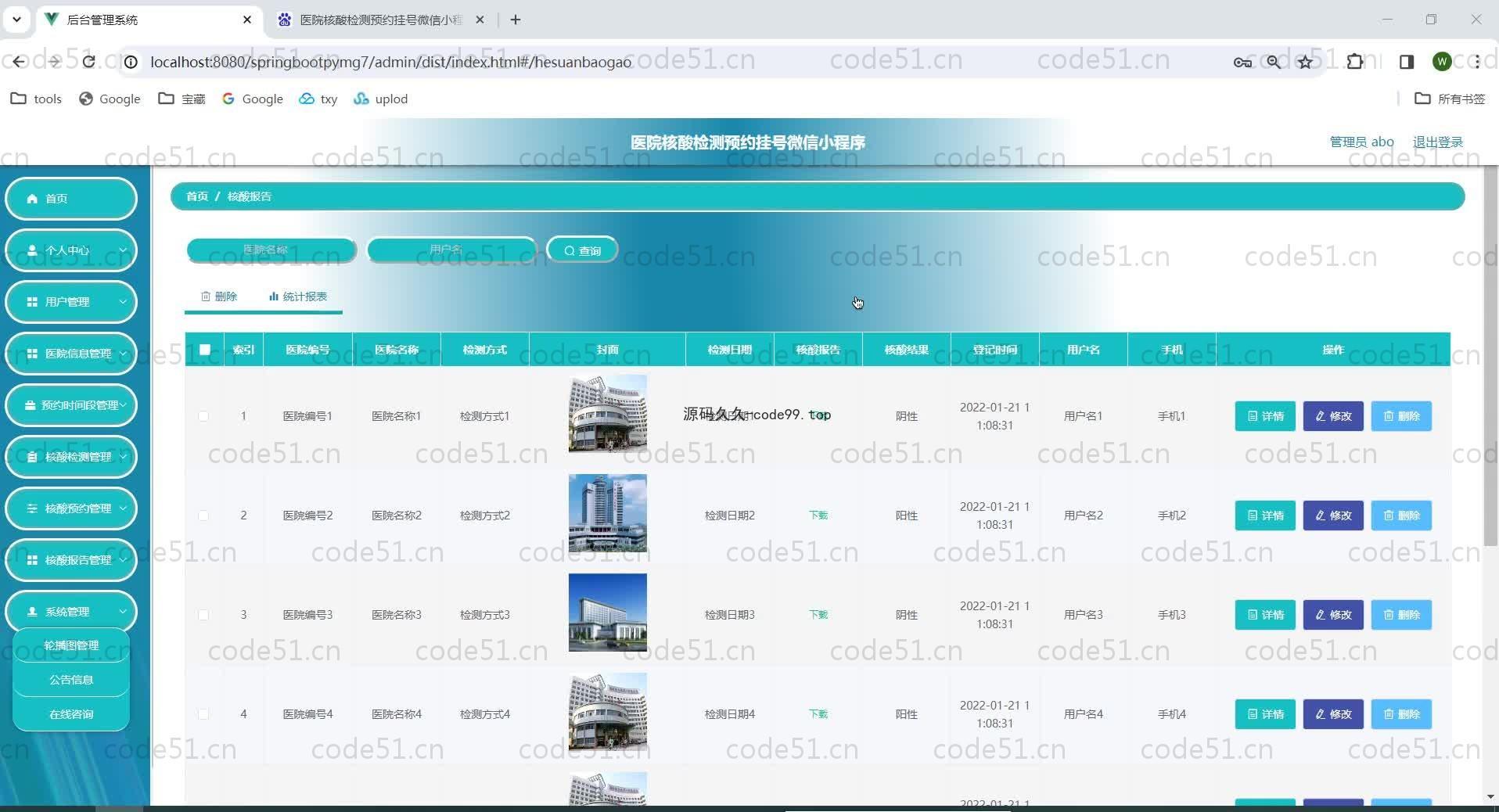Click the site information icon in address bar
The width and height of the screenshot is (1499, 812).
tap(131, 62)
